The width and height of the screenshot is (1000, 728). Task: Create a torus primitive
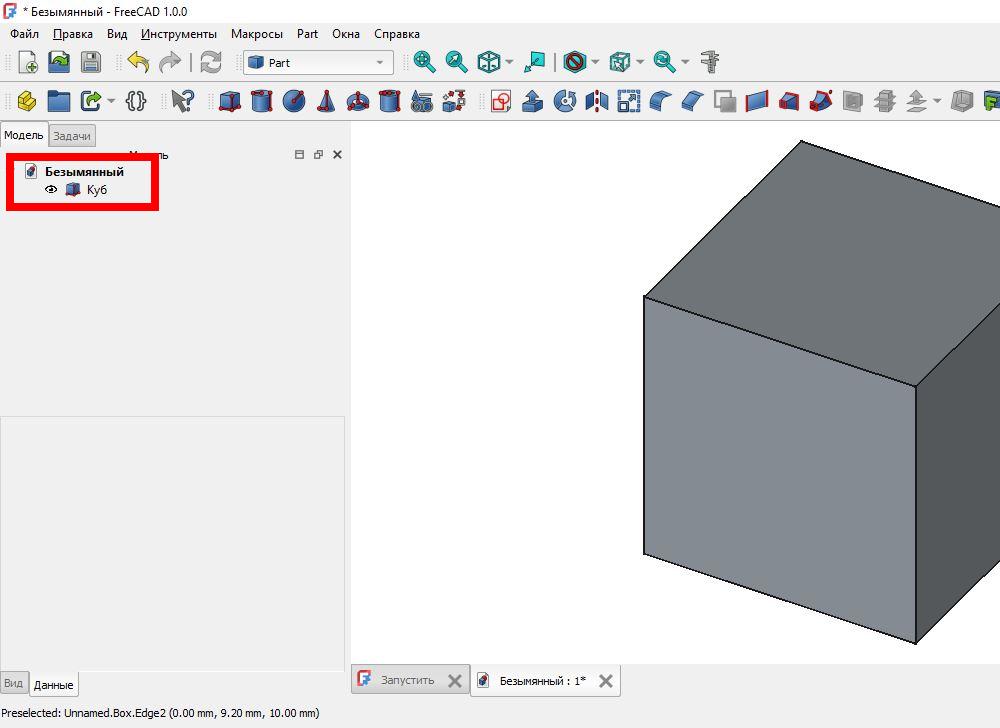pos(358,101)
